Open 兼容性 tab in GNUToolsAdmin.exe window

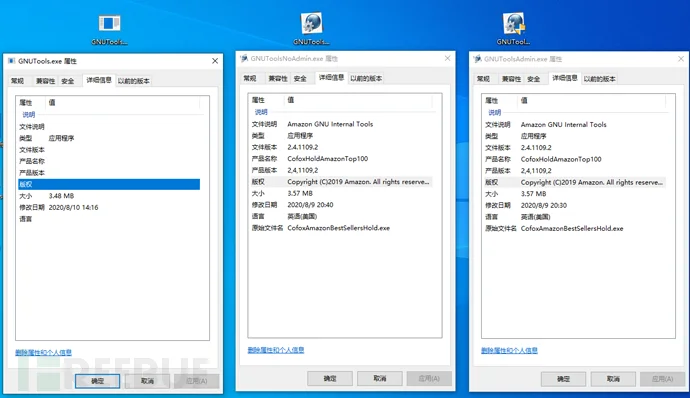pos(511,79)
